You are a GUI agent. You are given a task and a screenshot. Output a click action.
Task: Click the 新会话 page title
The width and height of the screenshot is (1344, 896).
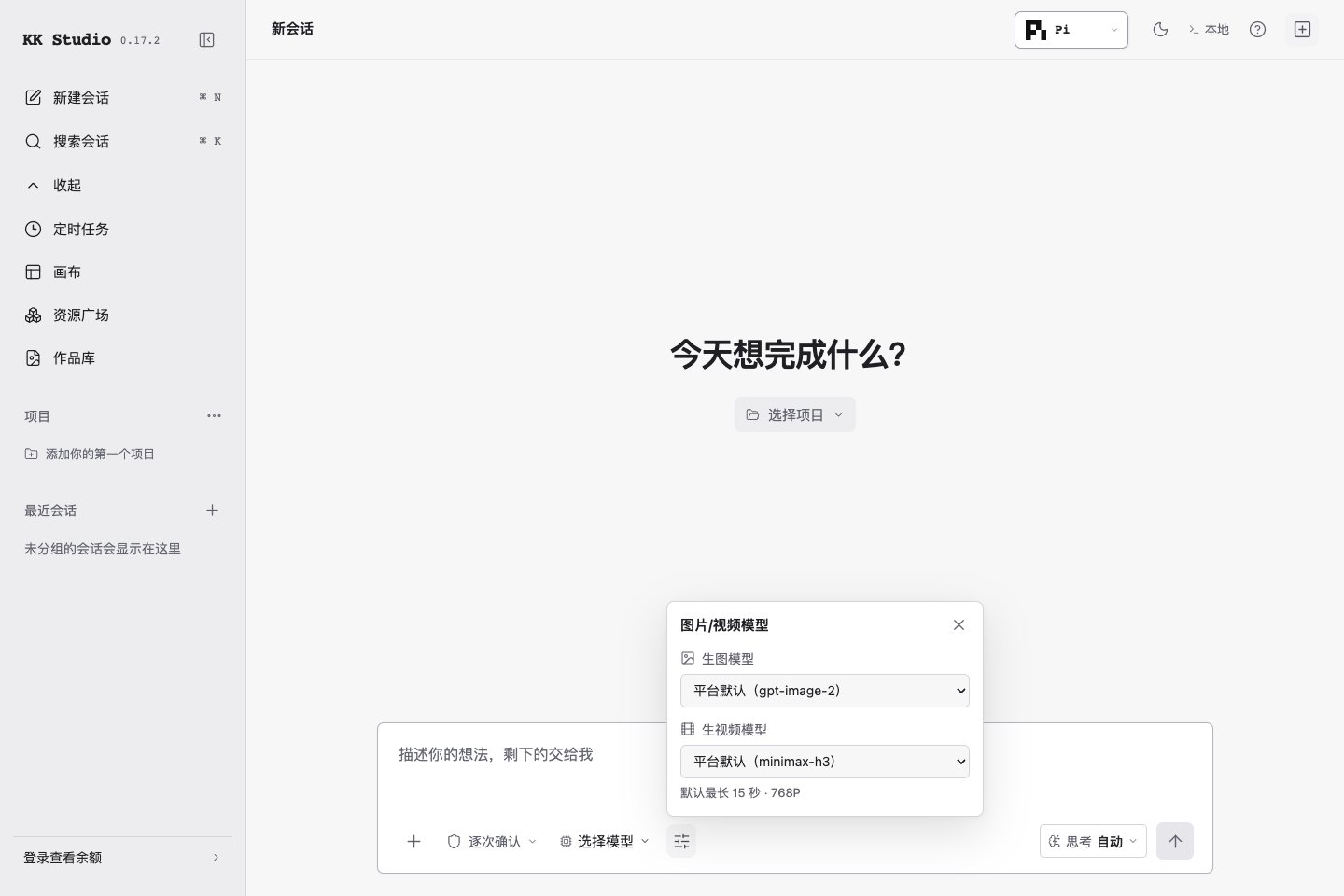(292, 29)
